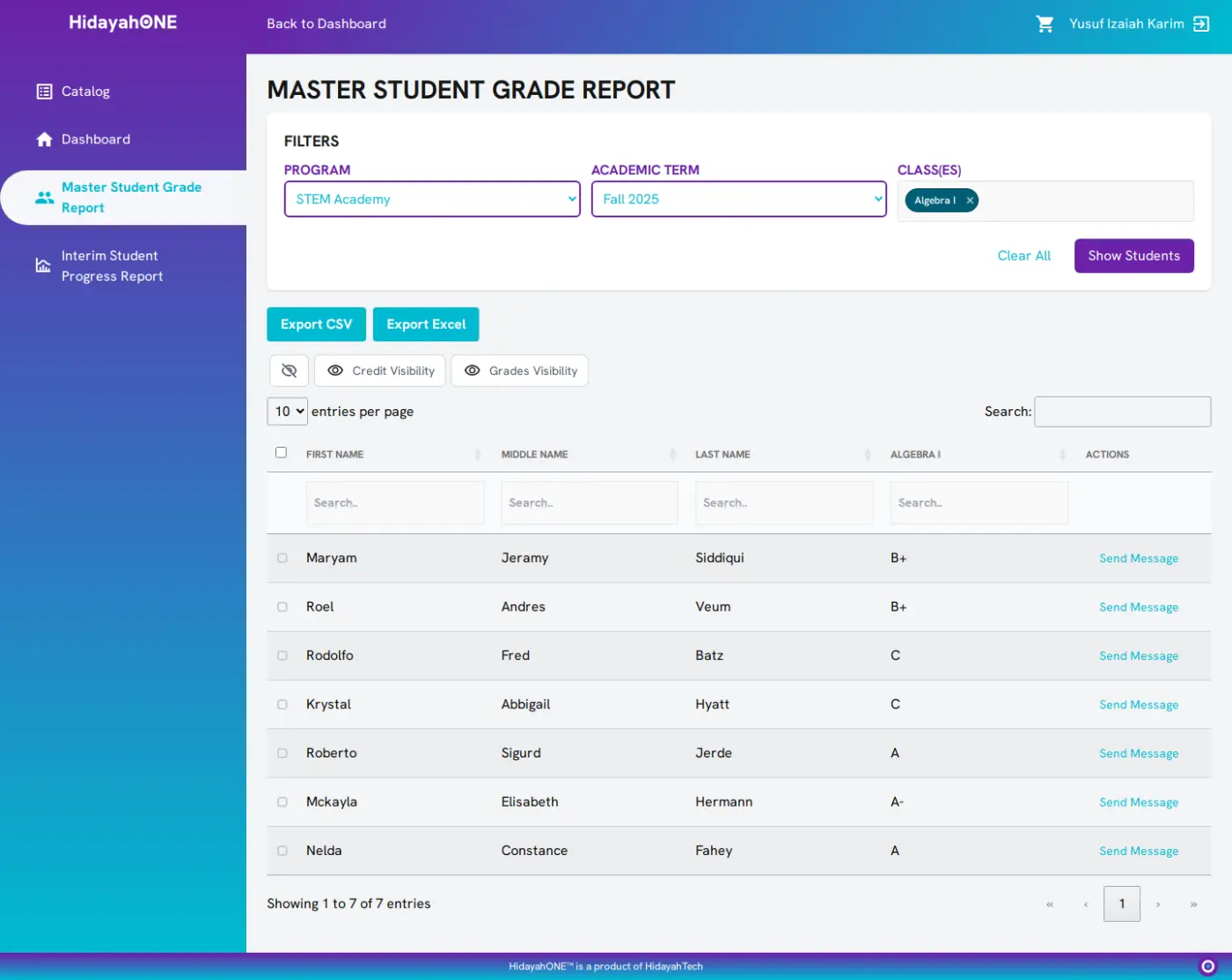Click Clear All filters link
This screenshot has height=980, width=1232.
point(1023,256)
